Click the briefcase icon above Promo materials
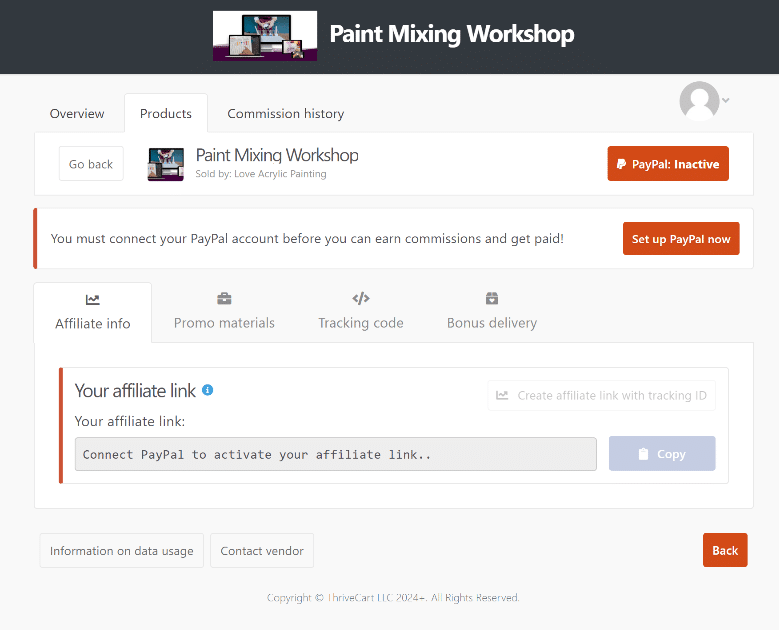This screenshot has width=779, height=630. click(224, 298)
